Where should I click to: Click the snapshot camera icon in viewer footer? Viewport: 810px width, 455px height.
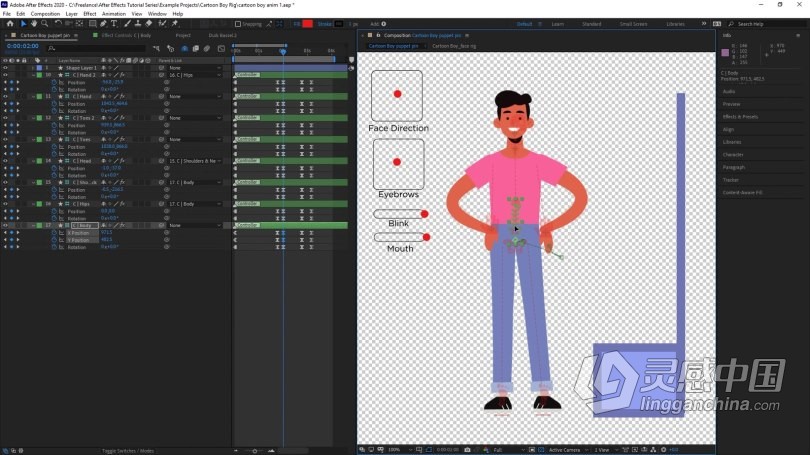click(468, 450)
